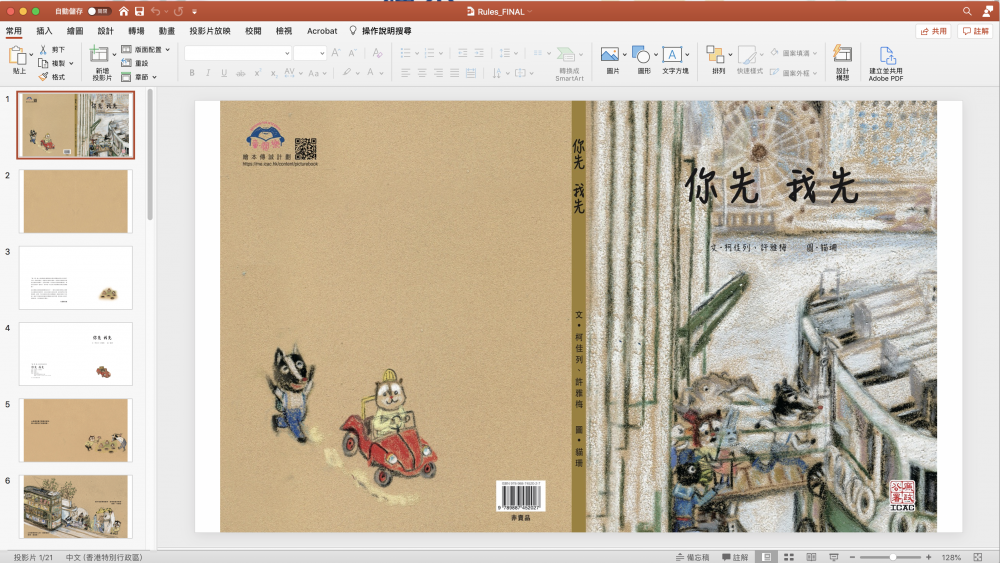The image size is (1000, 563).
Task: Expand the 排列 arrange dropdown
Action: pyautogui.click(x=730, y=54)
